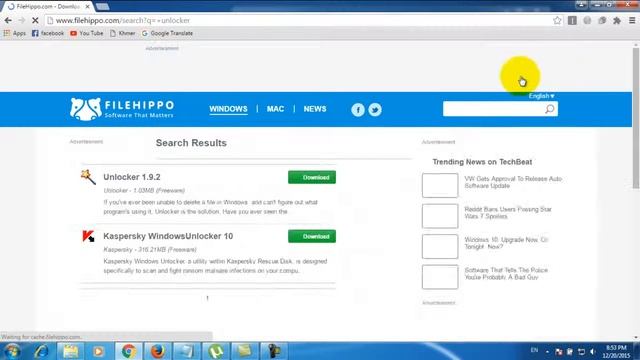The height and width of the screenshot is (360, 640).
Task: Click the magnifier search icon
Action: (x=550, y=109)
